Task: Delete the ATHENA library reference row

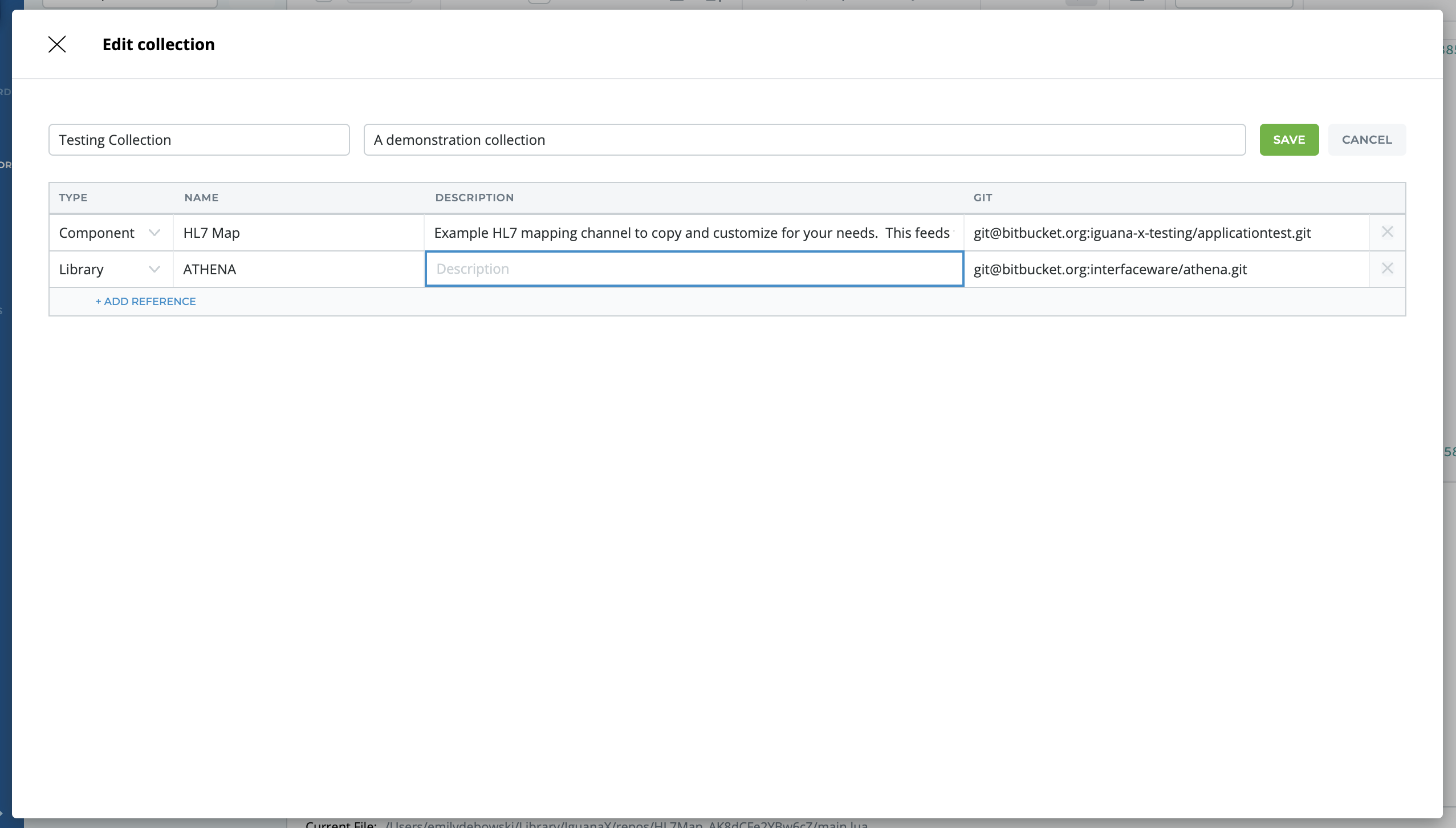Action: (x=1387, y=269)
